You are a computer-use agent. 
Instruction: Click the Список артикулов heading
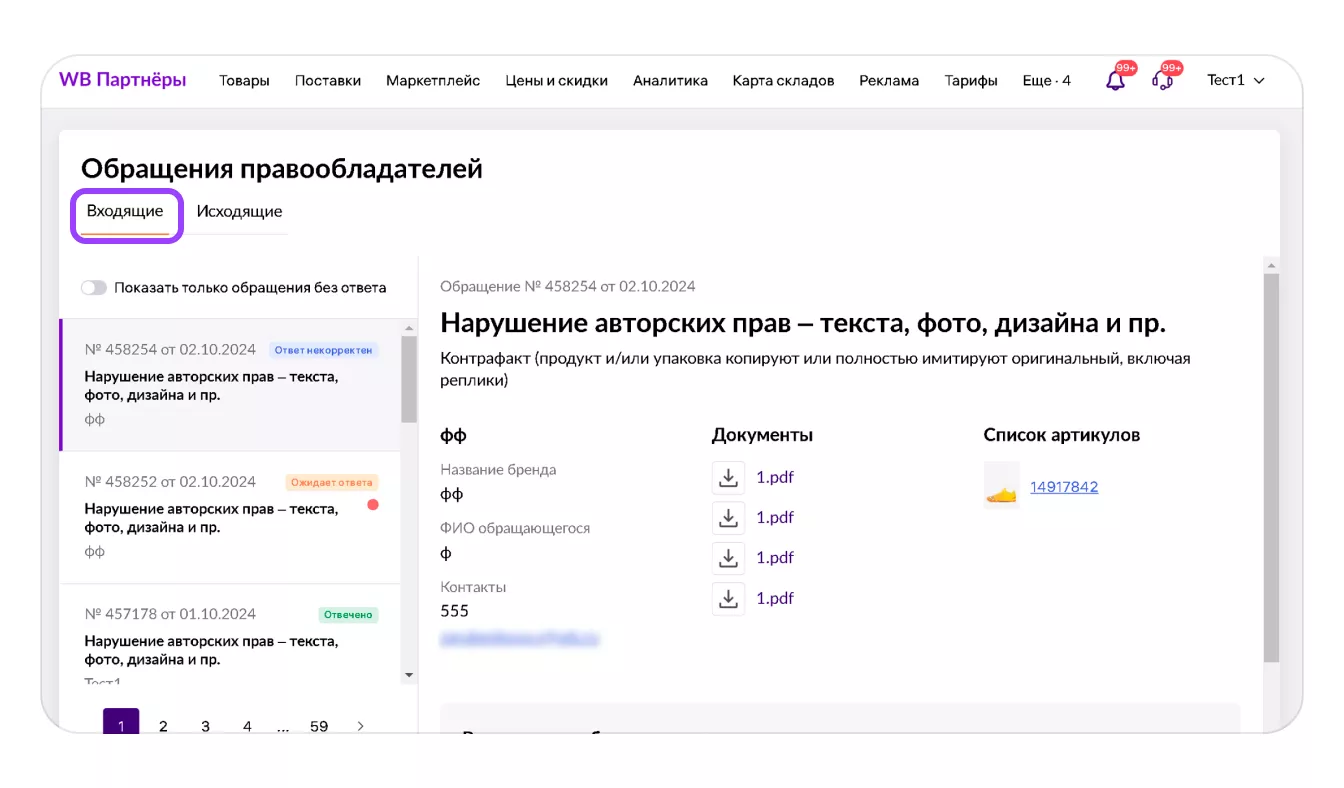point(1062,435)
